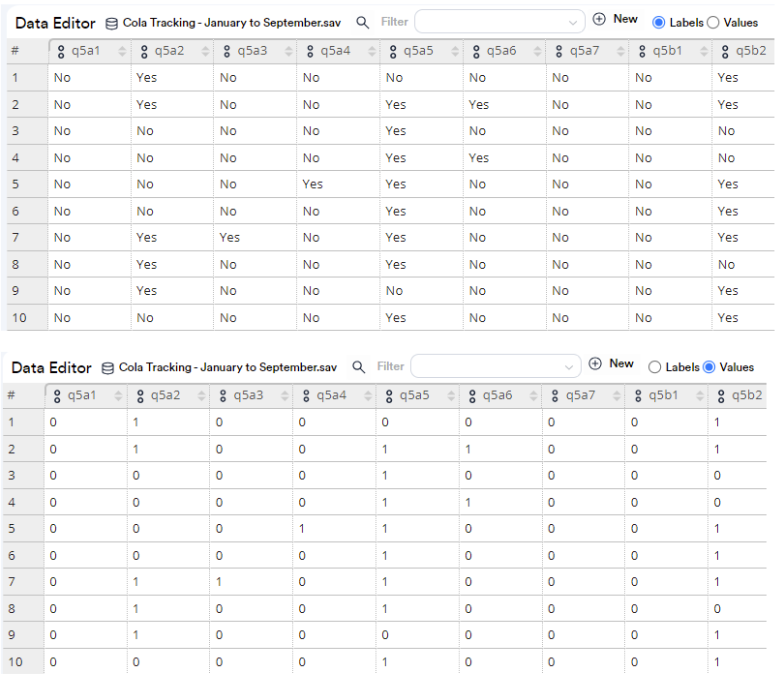Click the top file name Cola Tracking - January to September.sav

coord(232,23)
